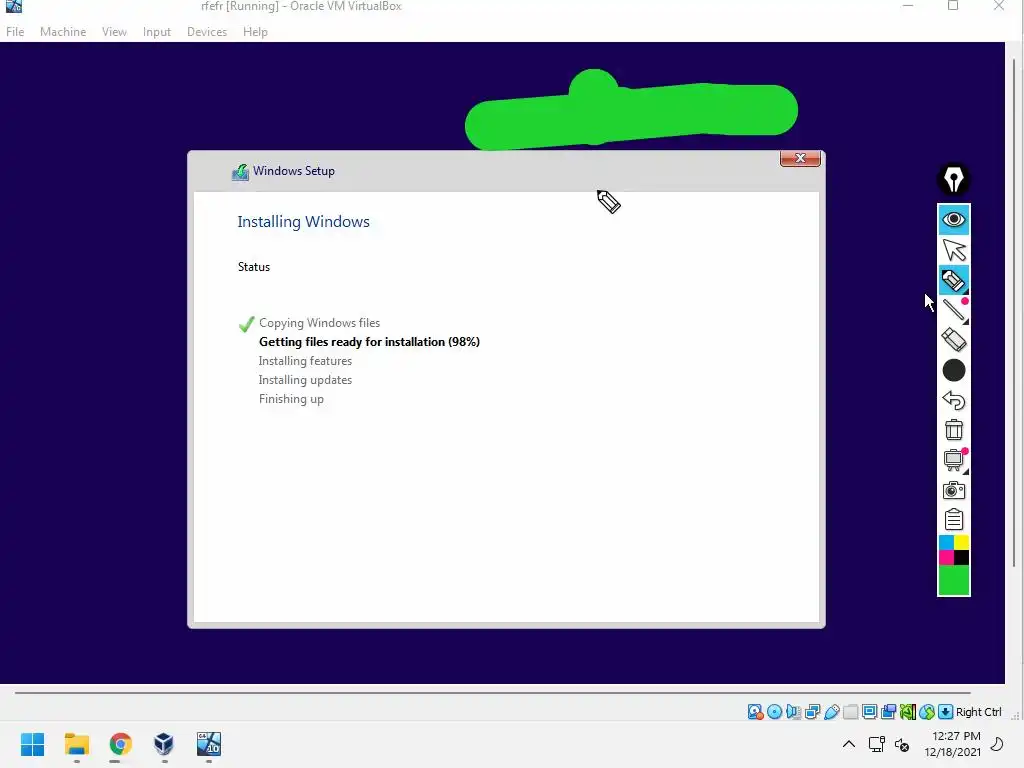Open the Windows Start menu
This screenshot has height=768, width=1024.
(x=33, y=744)
